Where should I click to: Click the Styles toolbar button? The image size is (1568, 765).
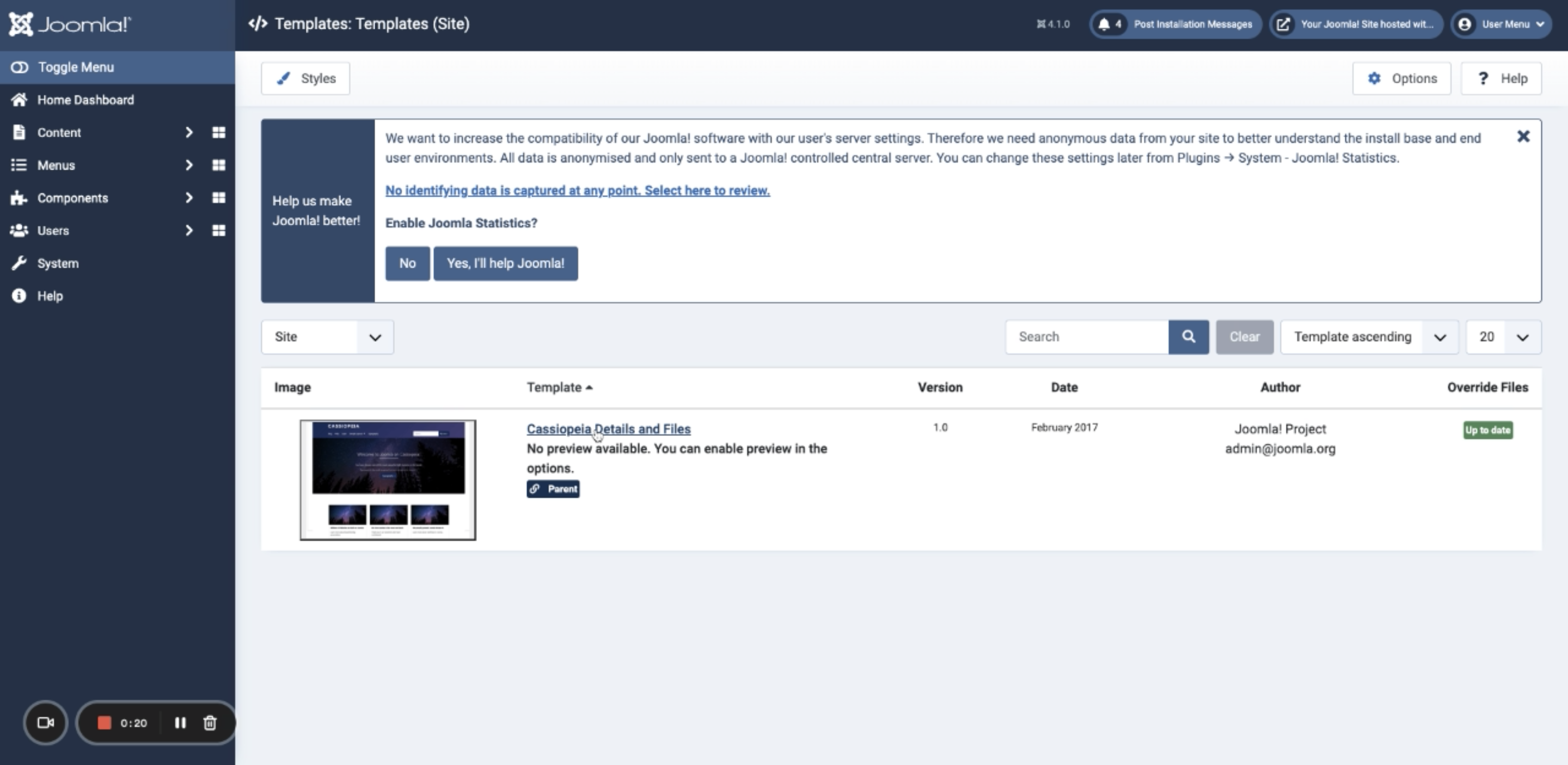305,78
